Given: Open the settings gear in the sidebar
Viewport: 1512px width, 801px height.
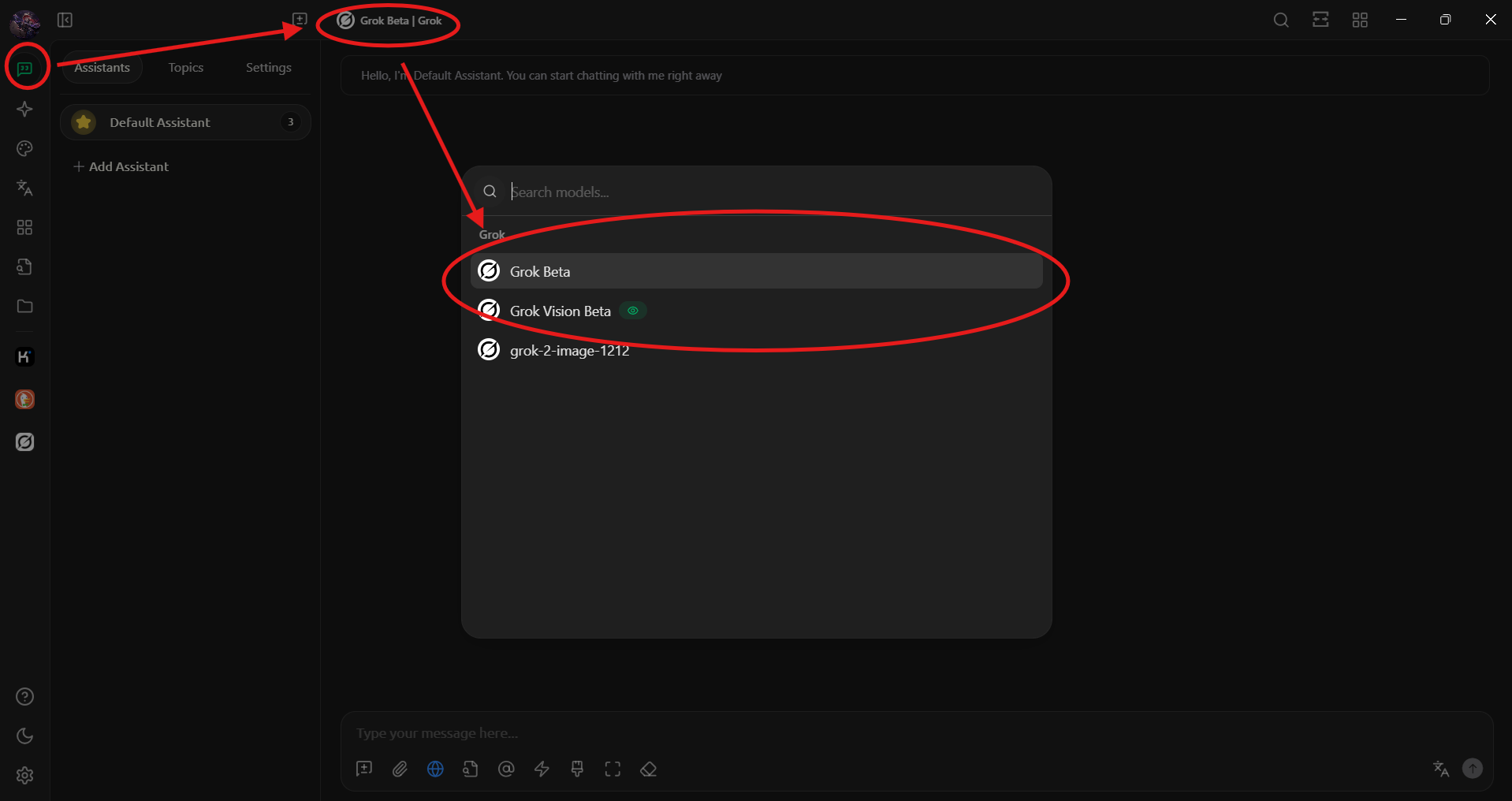Looking at the screenshot, I should (x=25, y=775).
